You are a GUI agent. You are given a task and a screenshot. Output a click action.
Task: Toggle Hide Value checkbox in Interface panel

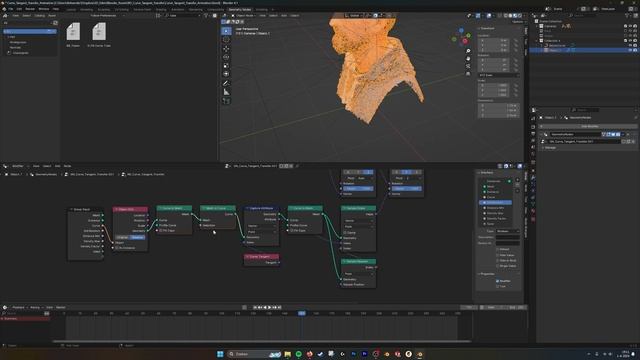[x=498, y=255]
